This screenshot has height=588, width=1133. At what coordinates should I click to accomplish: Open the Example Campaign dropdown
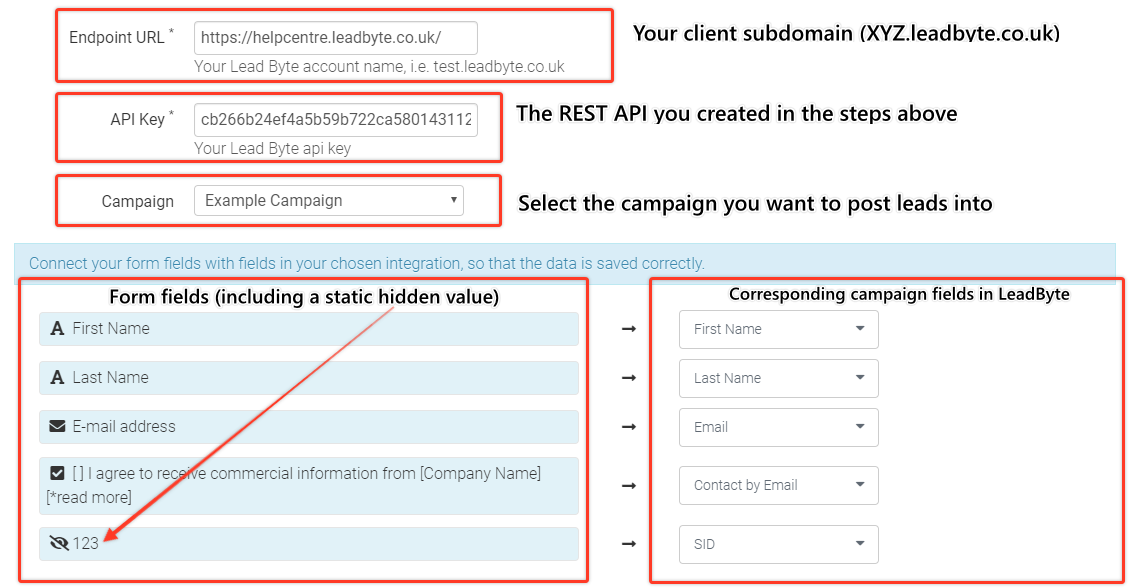(329, 201)
